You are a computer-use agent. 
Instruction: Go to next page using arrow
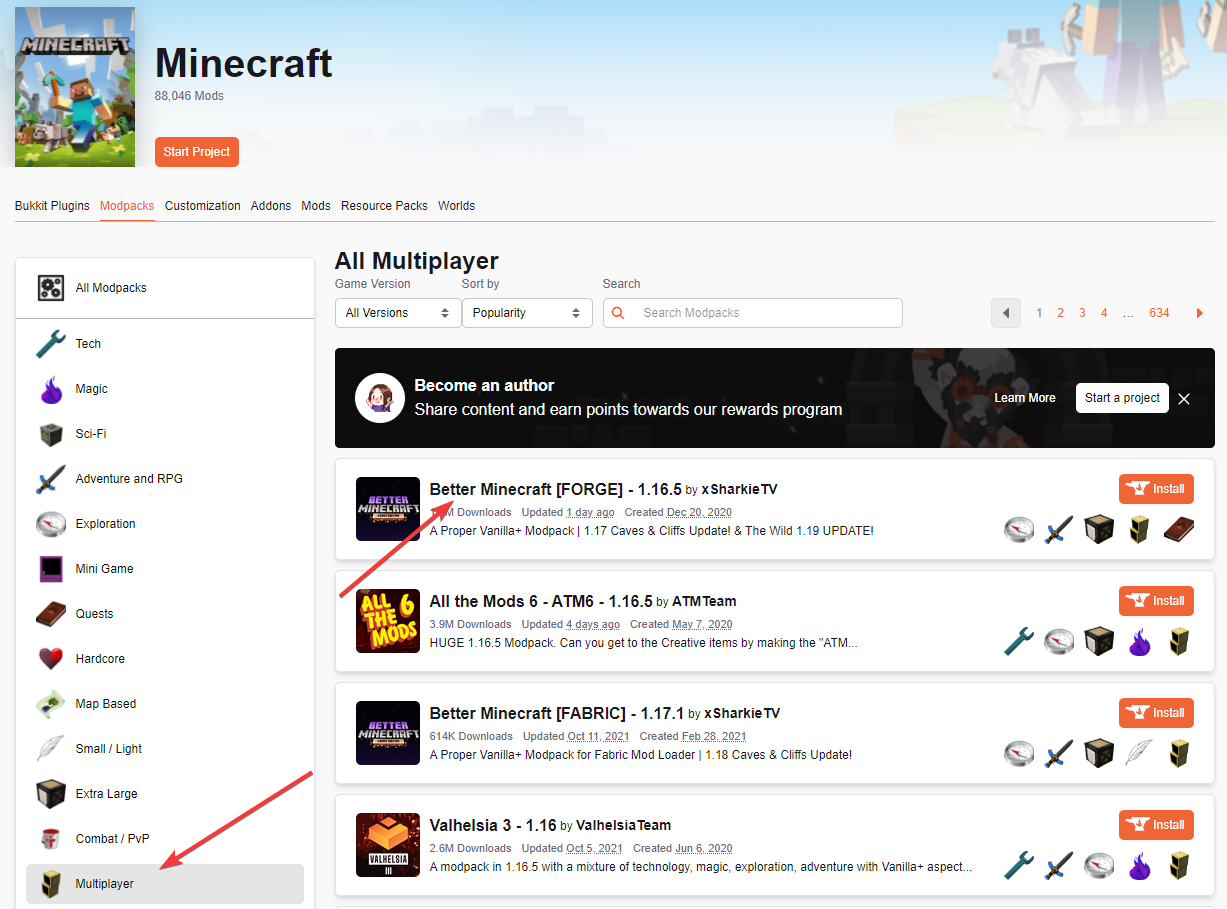pyautogui.click(x=1199, y=313)
